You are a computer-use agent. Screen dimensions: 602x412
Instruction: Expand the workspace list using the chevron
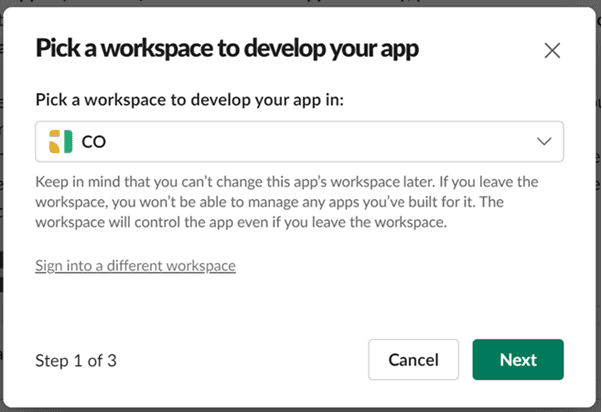point(544,142)
